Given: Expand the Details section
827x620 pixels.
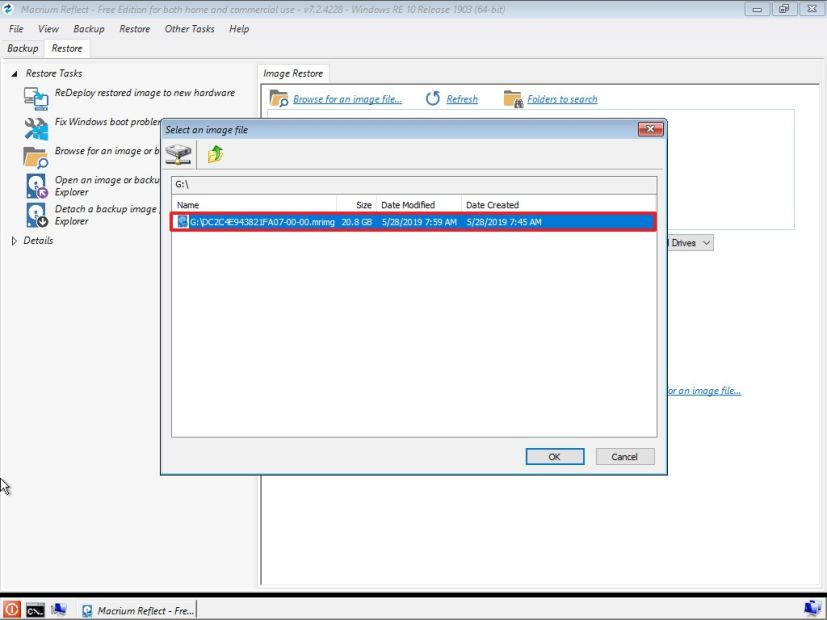Looking at the screenshot, I should (x=13, y=240).
